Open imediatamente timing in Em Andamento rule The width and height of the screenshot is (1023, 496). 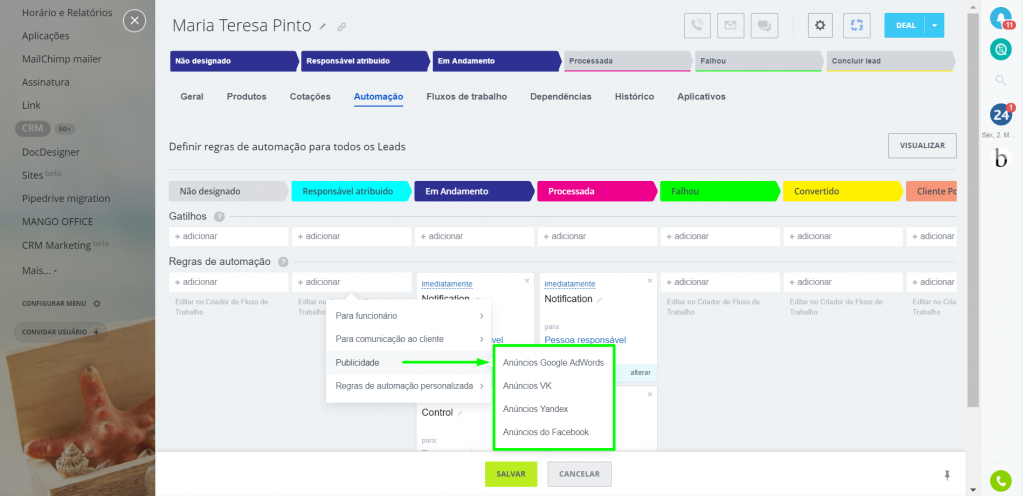click(x=447, y=284)
